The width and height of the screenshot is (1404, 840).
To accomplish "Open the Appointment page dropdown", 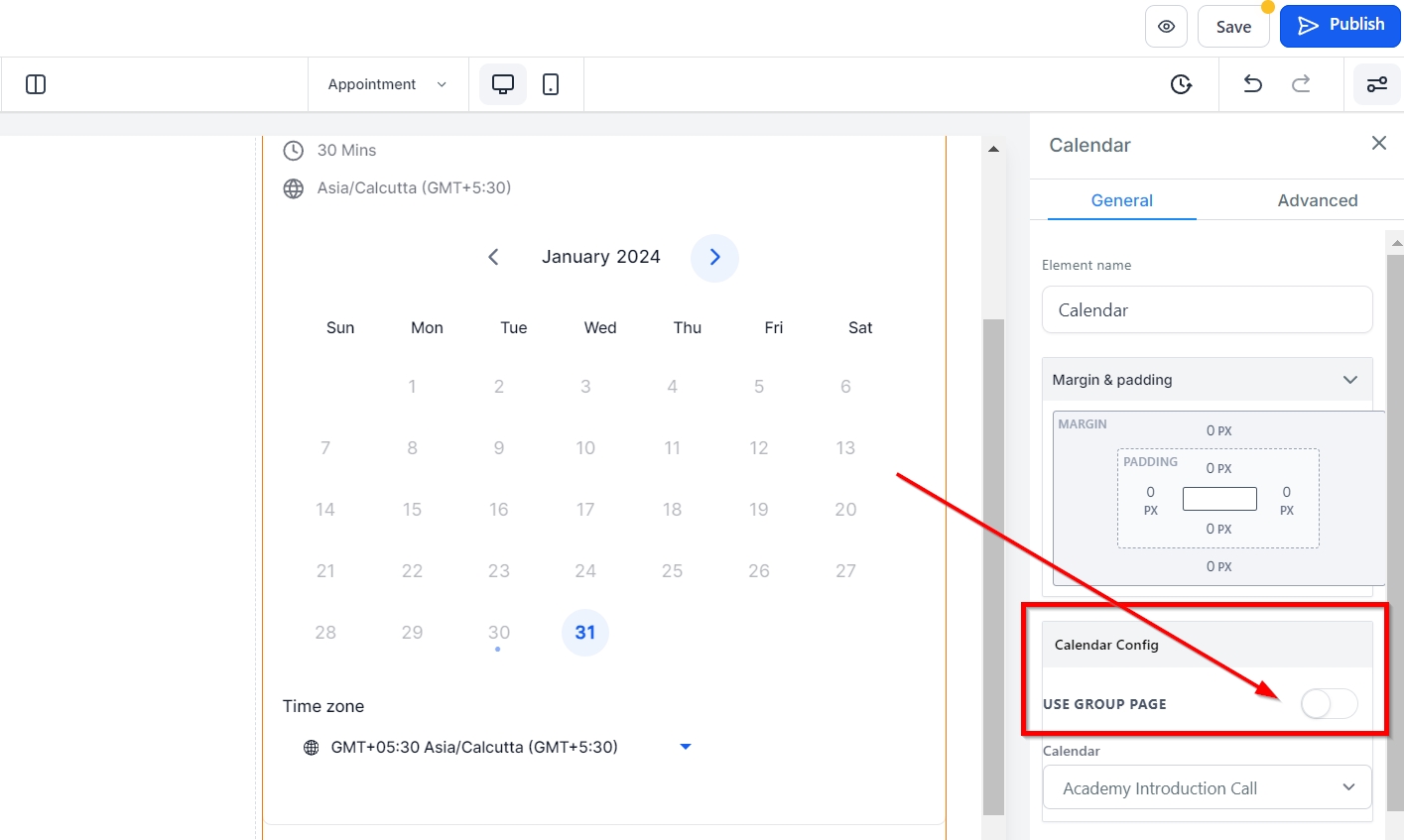I will coord(387,84).
